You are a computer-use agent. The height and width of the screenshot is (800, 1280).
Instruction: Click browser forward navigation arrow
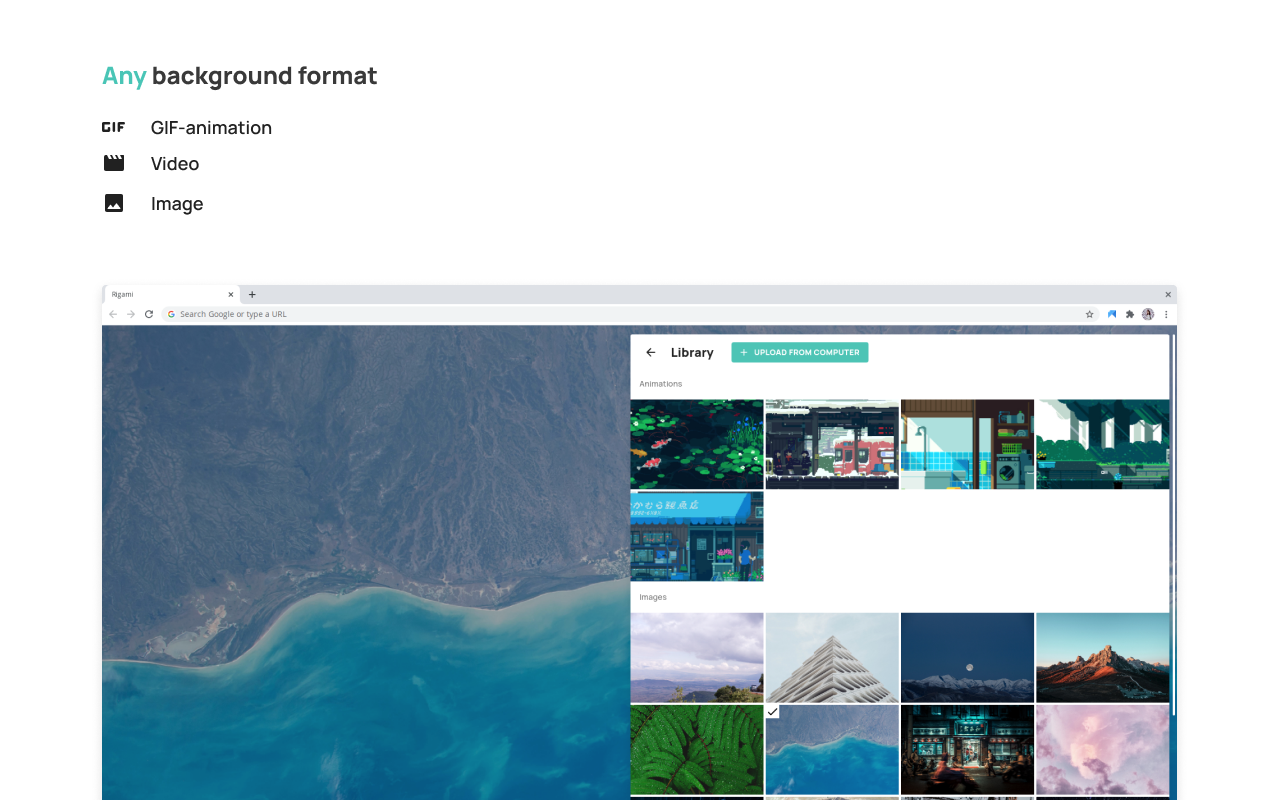tap(131, 314)
